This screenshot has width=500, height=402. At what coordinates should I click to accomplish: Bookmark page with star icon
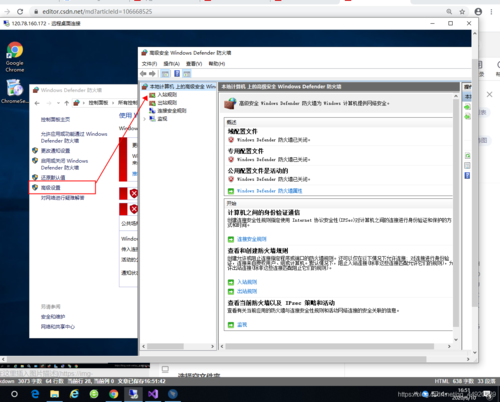(x=462, y=12)
